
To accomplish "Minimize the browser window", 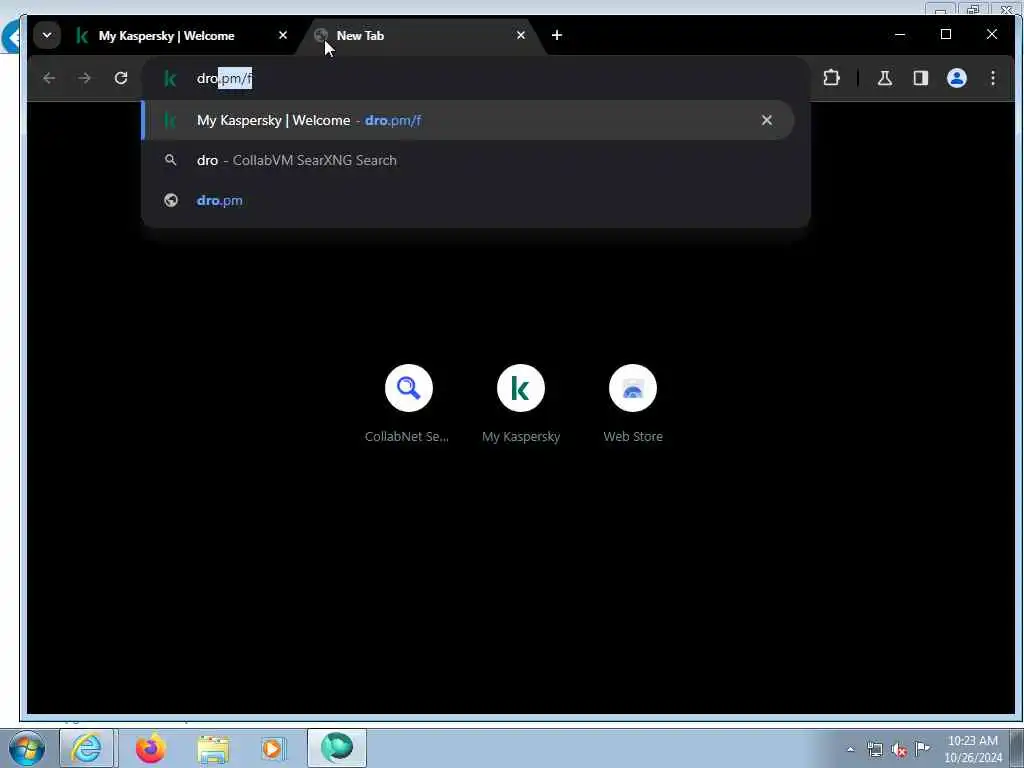I will 900,35.
